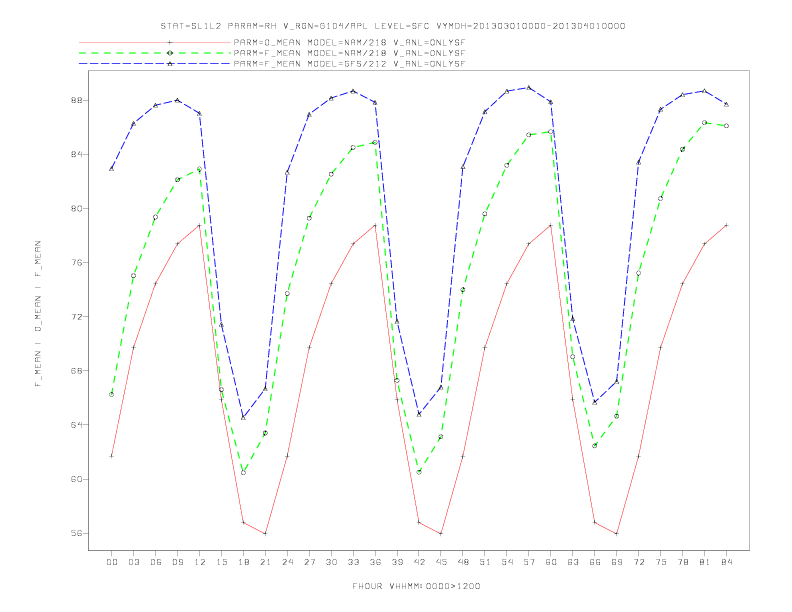Click the chart title starting with STAT=SL1L2
The height and width of the screenshot is (612, 792).
(x=392, y=26)
